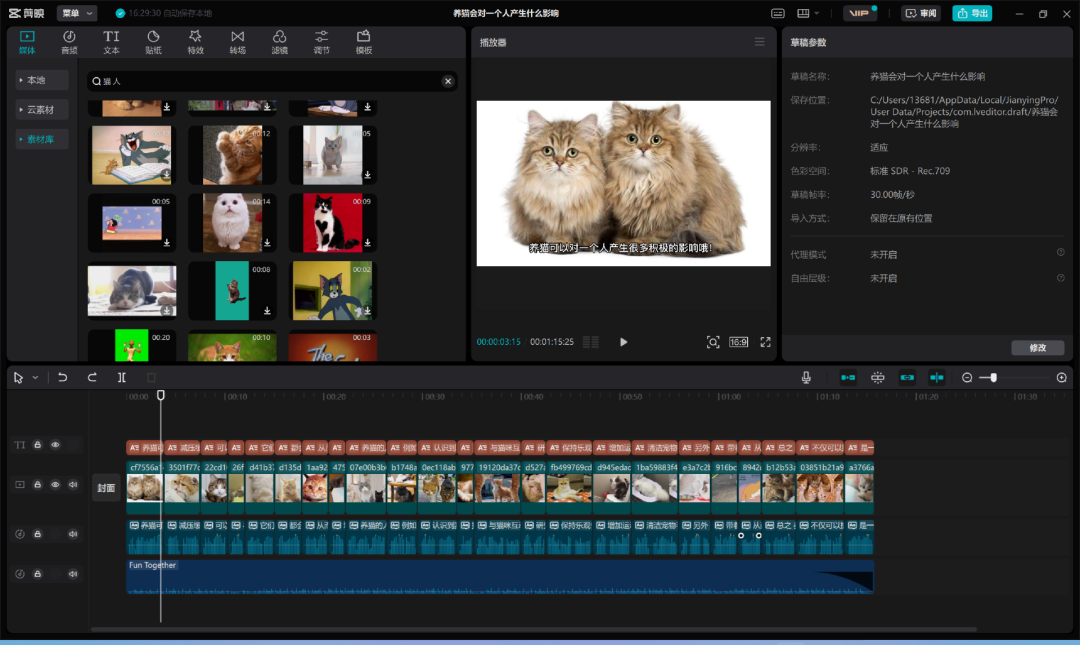Click the microphone record voiceover icon
The height and width of the screenshot is (645, 1080).
point(806,377)
